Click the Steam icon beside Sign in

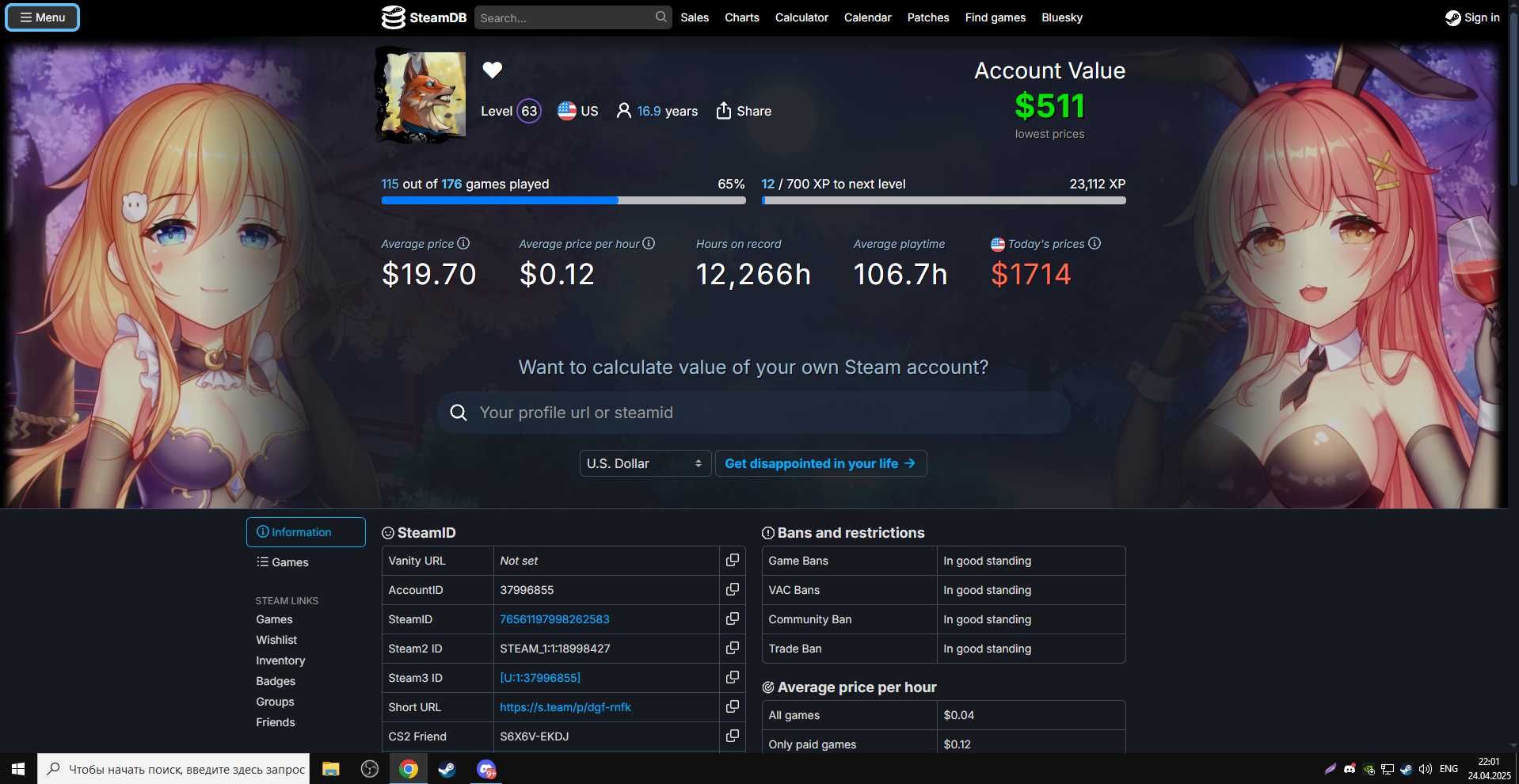pyautogui.click(x=1452, y=17)
